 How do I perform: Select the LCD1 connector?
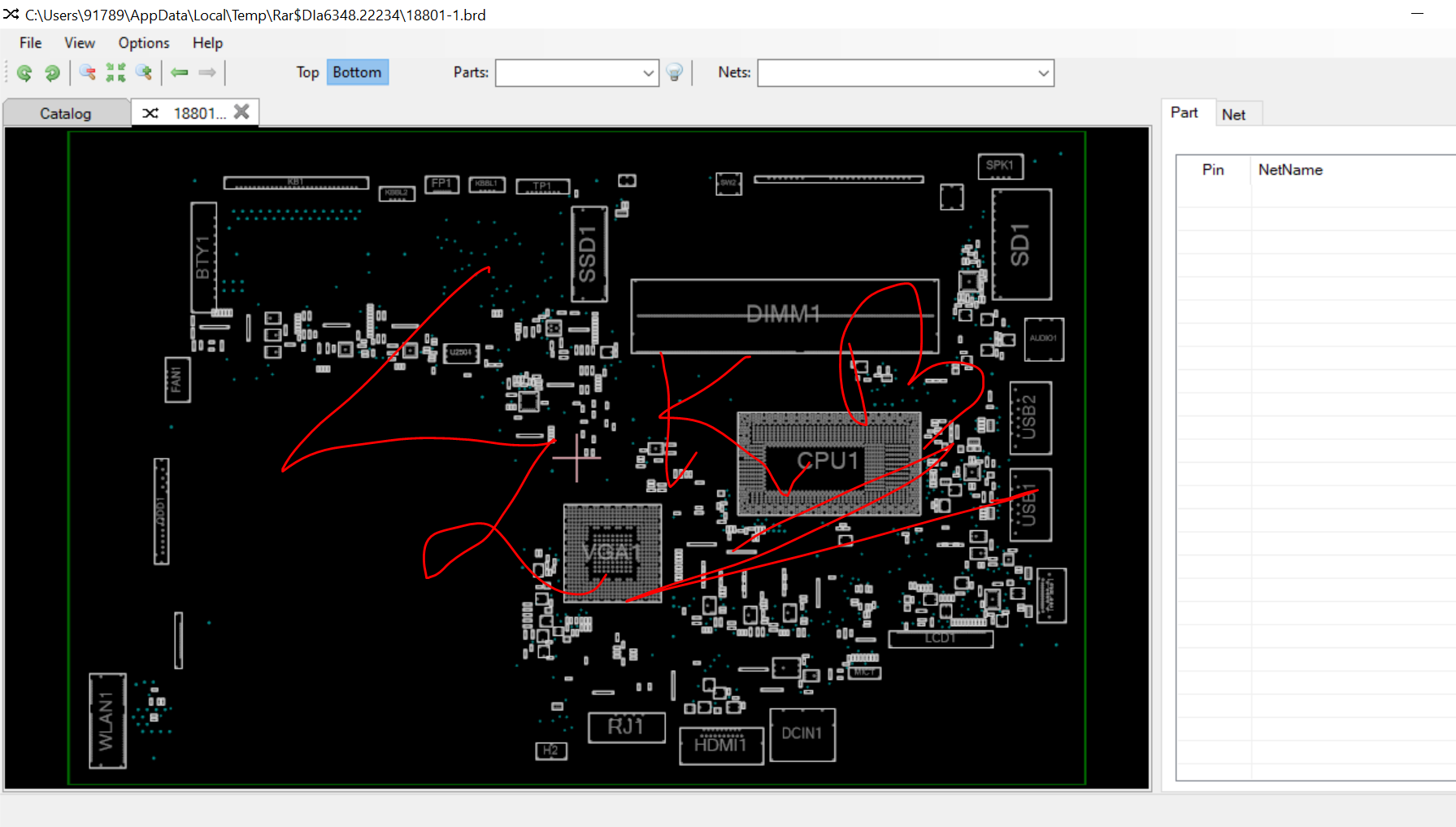[x=941, y=639]
